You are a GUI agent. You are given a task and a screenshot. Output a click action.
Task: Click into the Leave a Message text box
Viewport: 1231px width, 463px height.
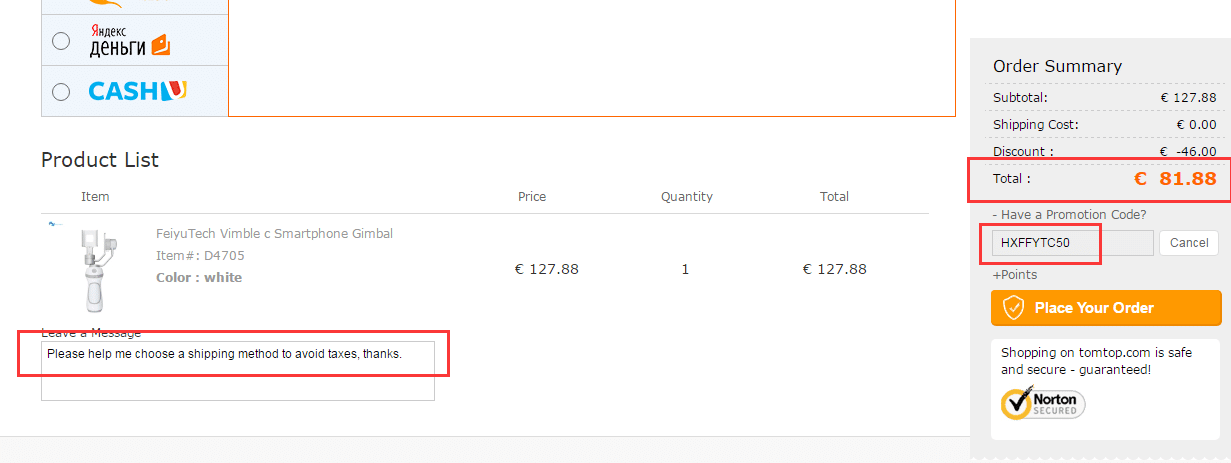tap(238, 371)
